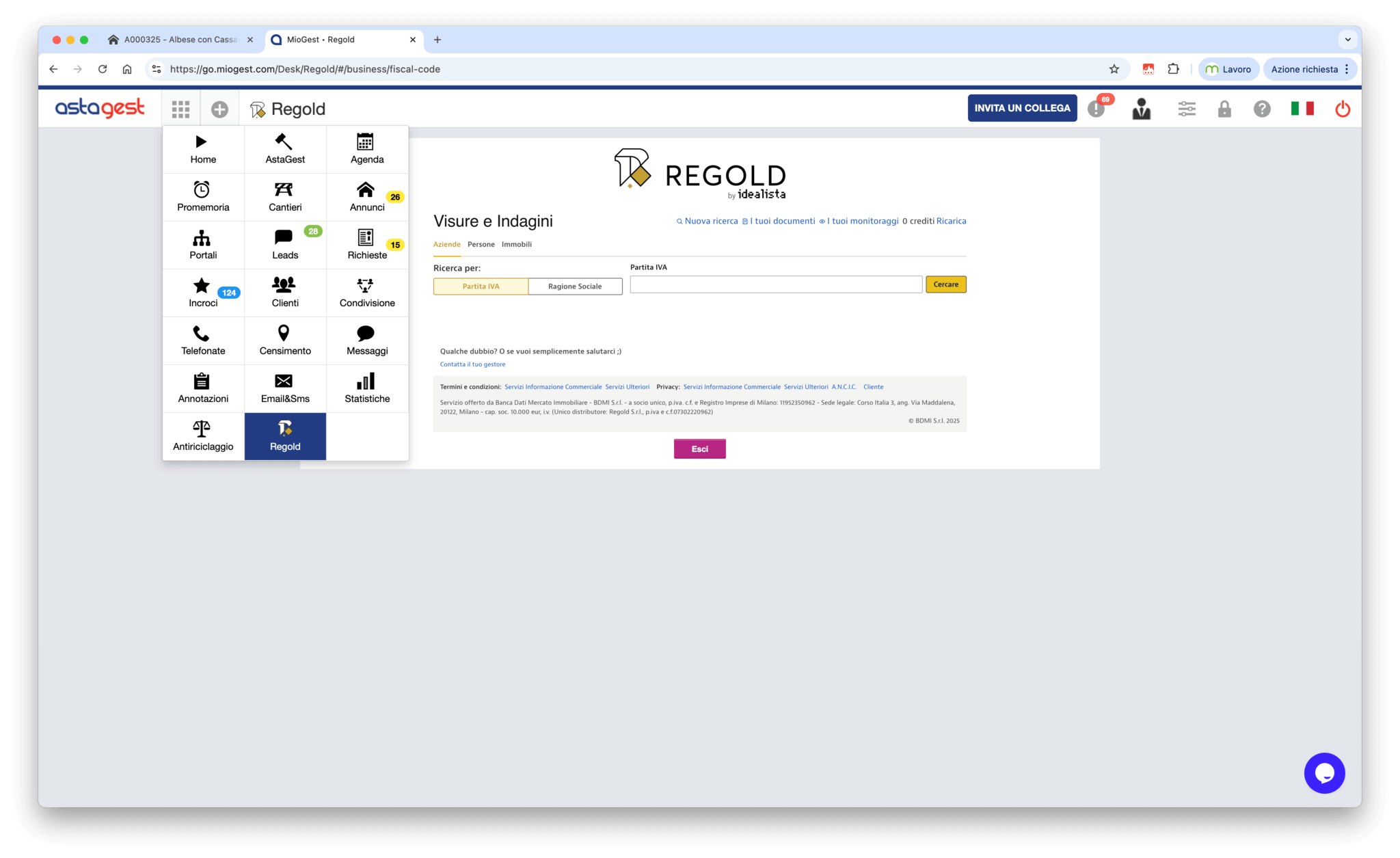This screenshot has height=858, width=1400.
Task: Click the browser address bar
Action: (636, 69)
